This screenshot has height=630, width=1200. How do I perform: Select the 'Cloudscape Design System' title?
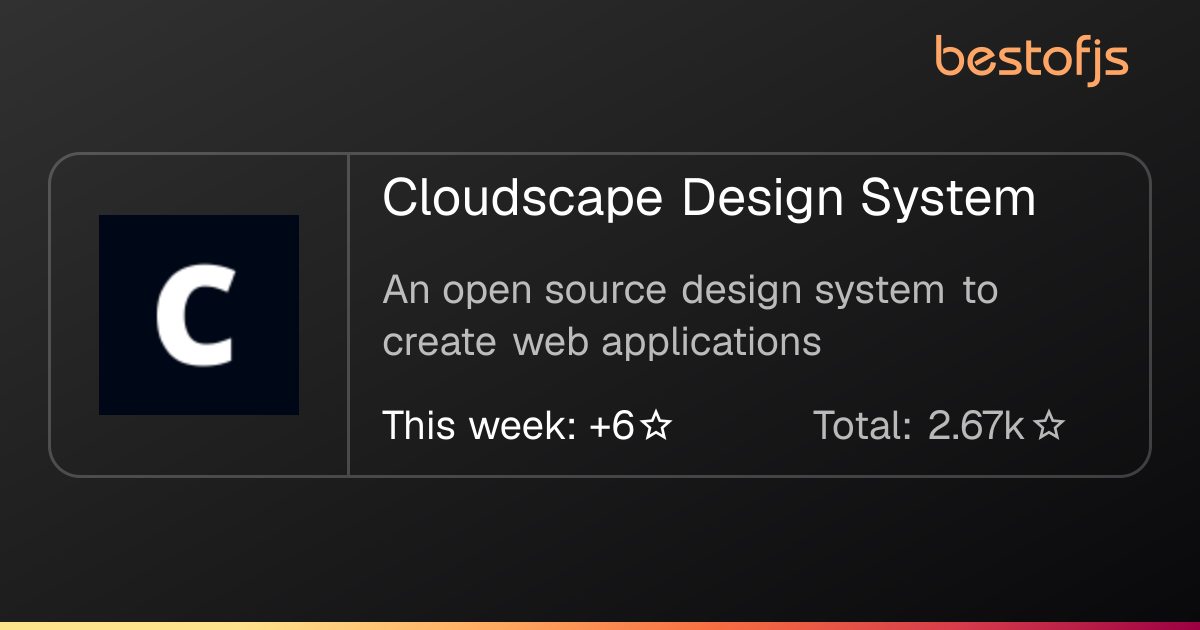(709, 198)
